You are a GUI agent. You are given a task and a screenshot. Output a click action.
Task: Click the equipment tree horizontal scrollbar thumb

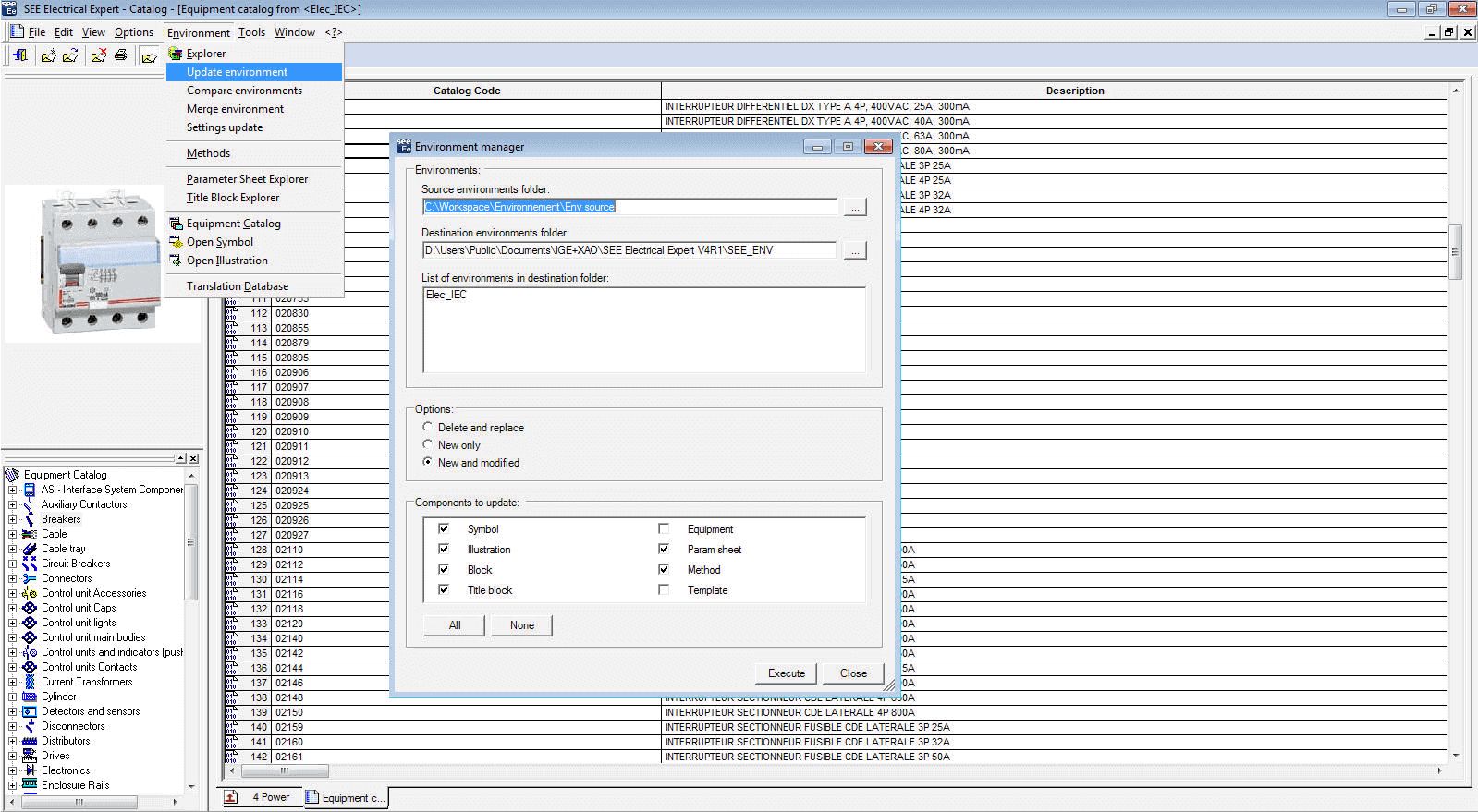click(x=79, y=802)
